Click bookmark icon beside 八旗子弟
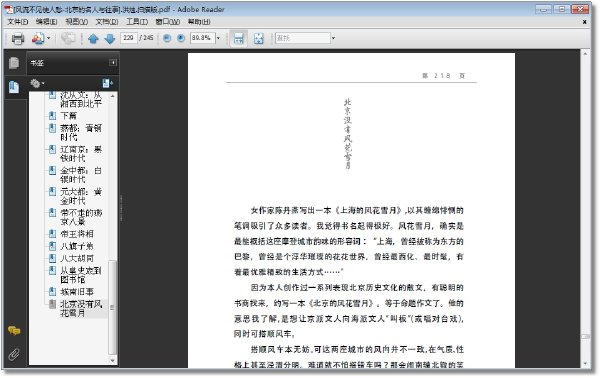 click(x=53, y=246)
